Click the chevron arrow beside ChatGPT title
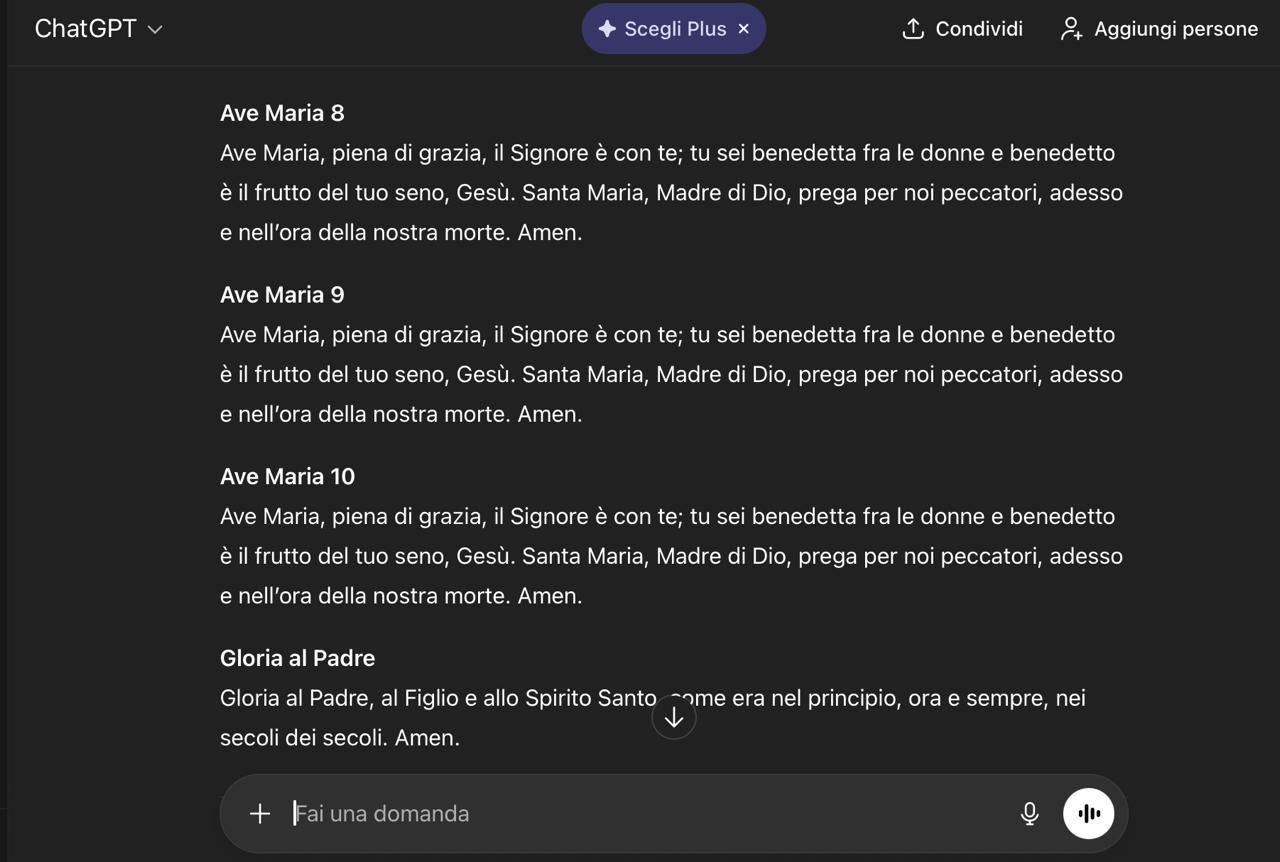Screen dimensions: 1280x862 155,30
